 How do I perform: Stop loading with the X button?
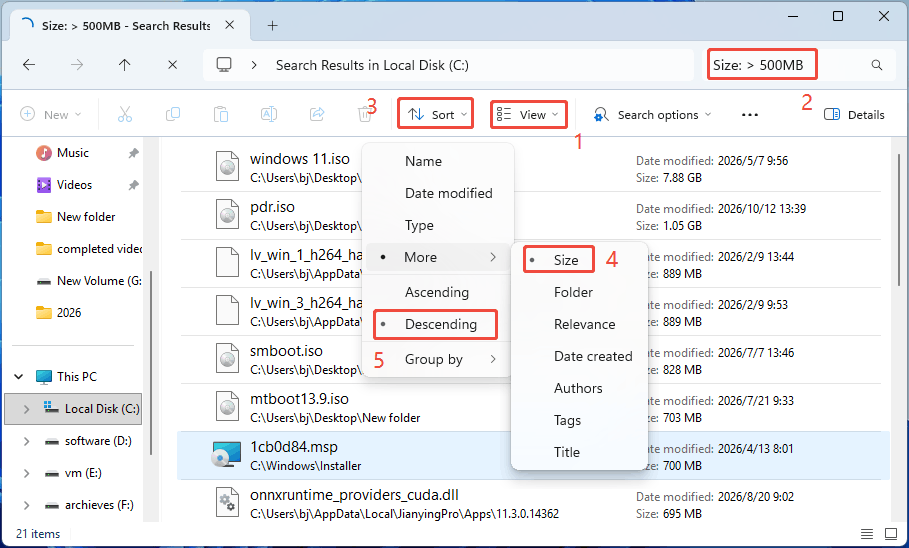[172, 65]
